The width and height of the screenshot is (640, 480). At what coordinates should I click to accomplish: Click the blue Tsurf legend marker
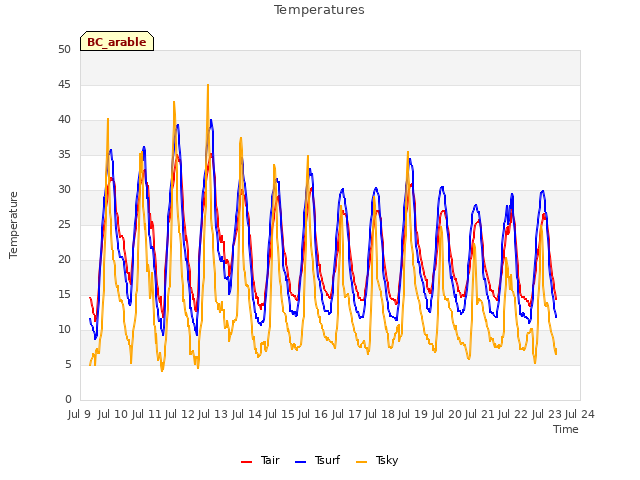pyautogui.click(x=300, y=462)
